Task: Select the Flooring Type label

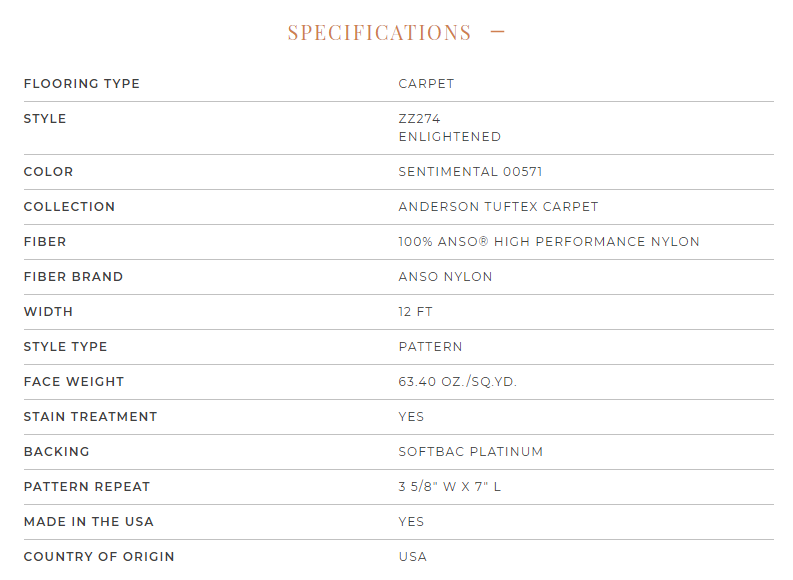Action: pyautogui.click(x=81, y=83)
